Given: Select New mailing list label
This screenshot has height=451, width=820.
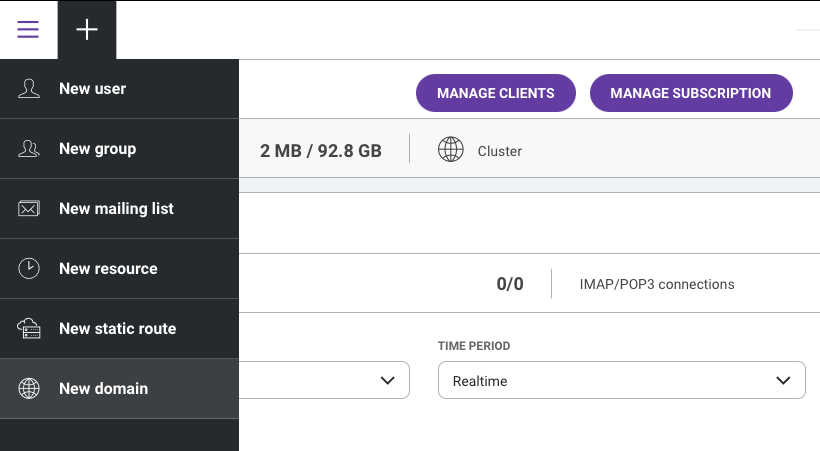Looking at the screenshot, I should coord(116,209).
